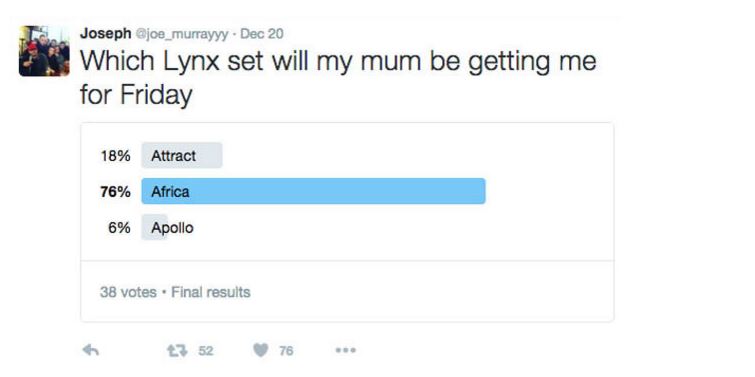
Task: Click the 18% result percentage
Action: (116, 156)
